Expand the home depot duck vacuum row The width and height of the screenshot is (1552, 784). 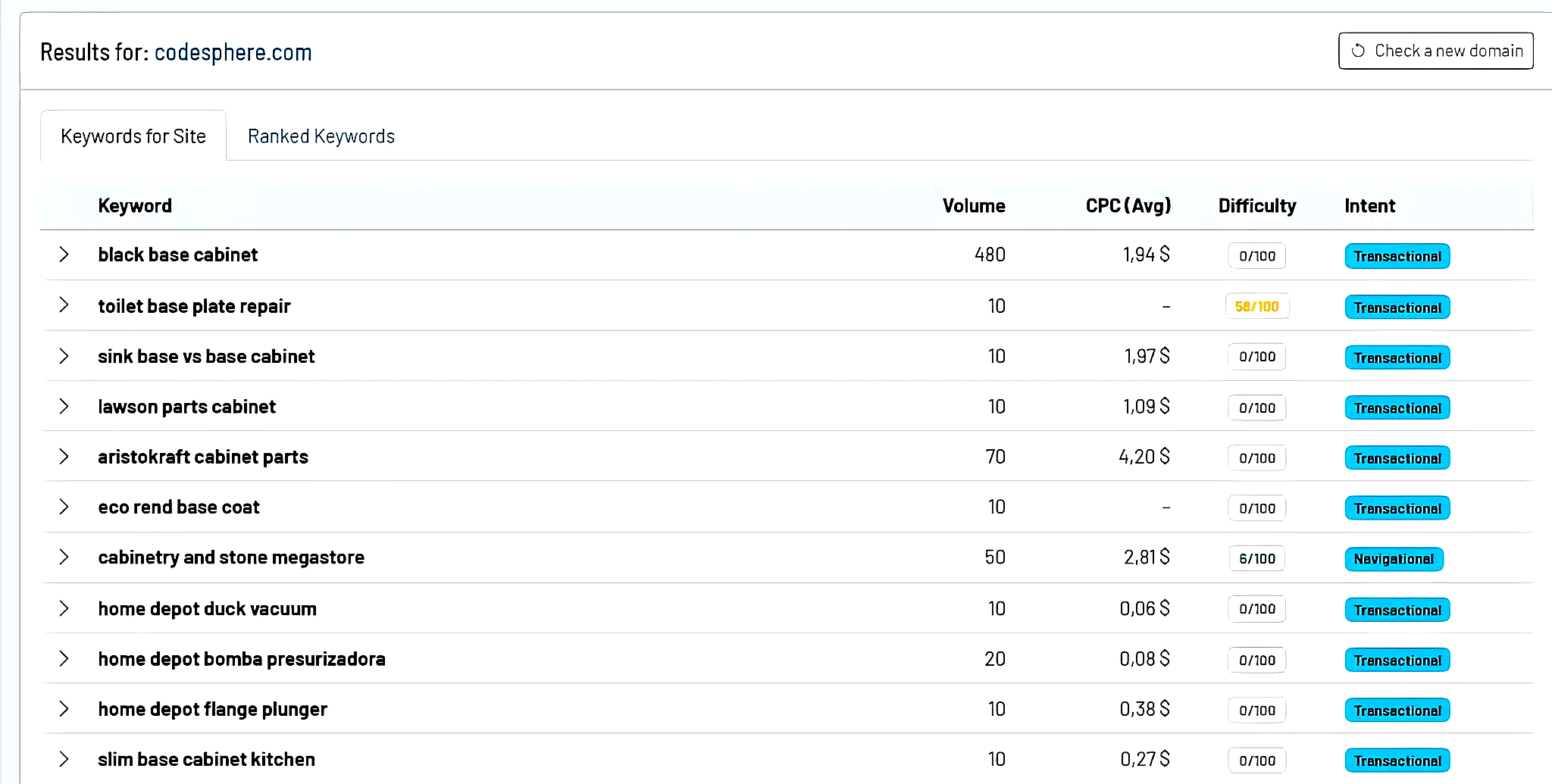(x=64, y=608)
